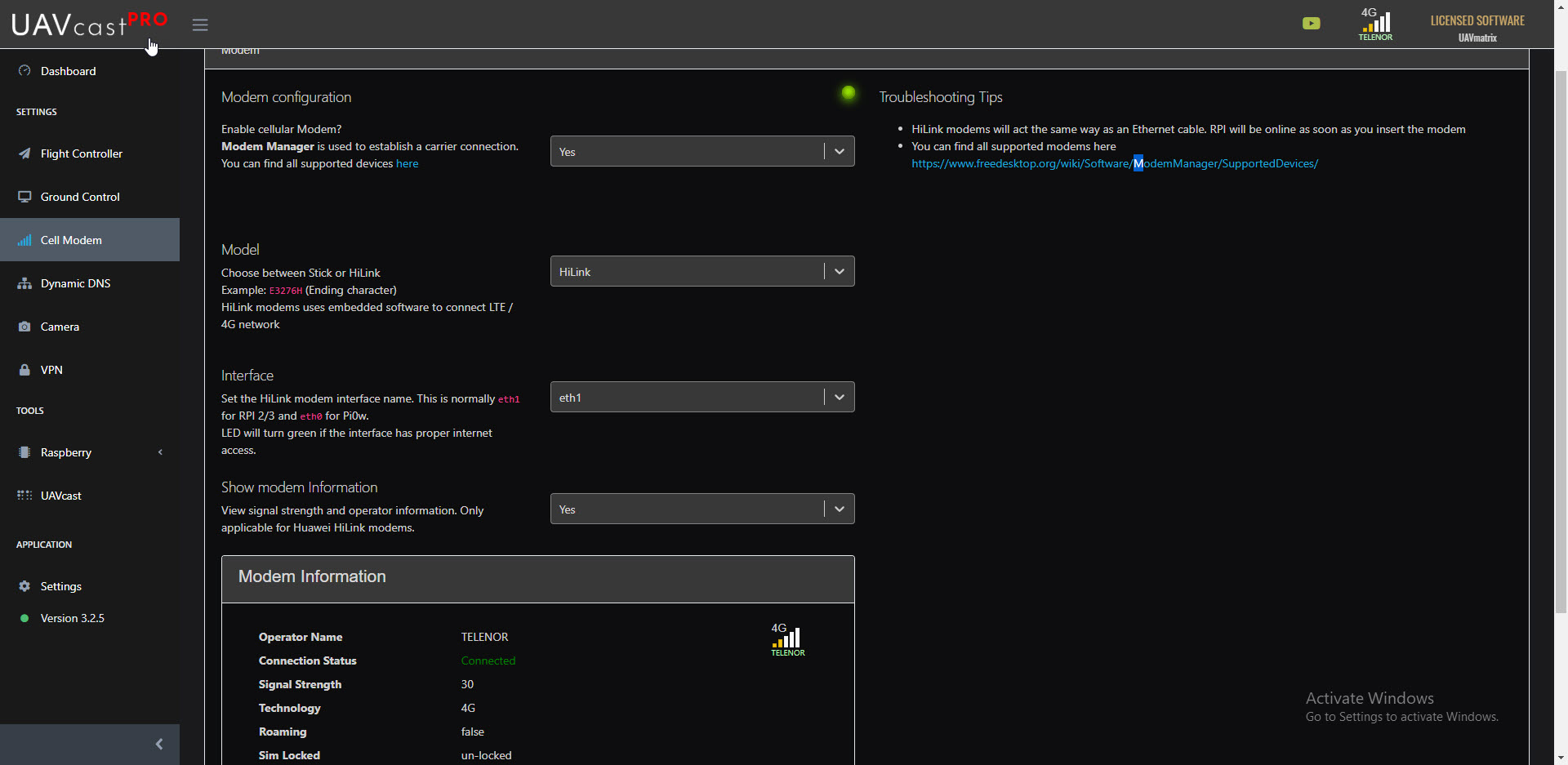Image resolution: width=1568 pixels, height=765 pixels.
Task: Open Model HiLink dropdown
Action: click(x=702, y=272)
